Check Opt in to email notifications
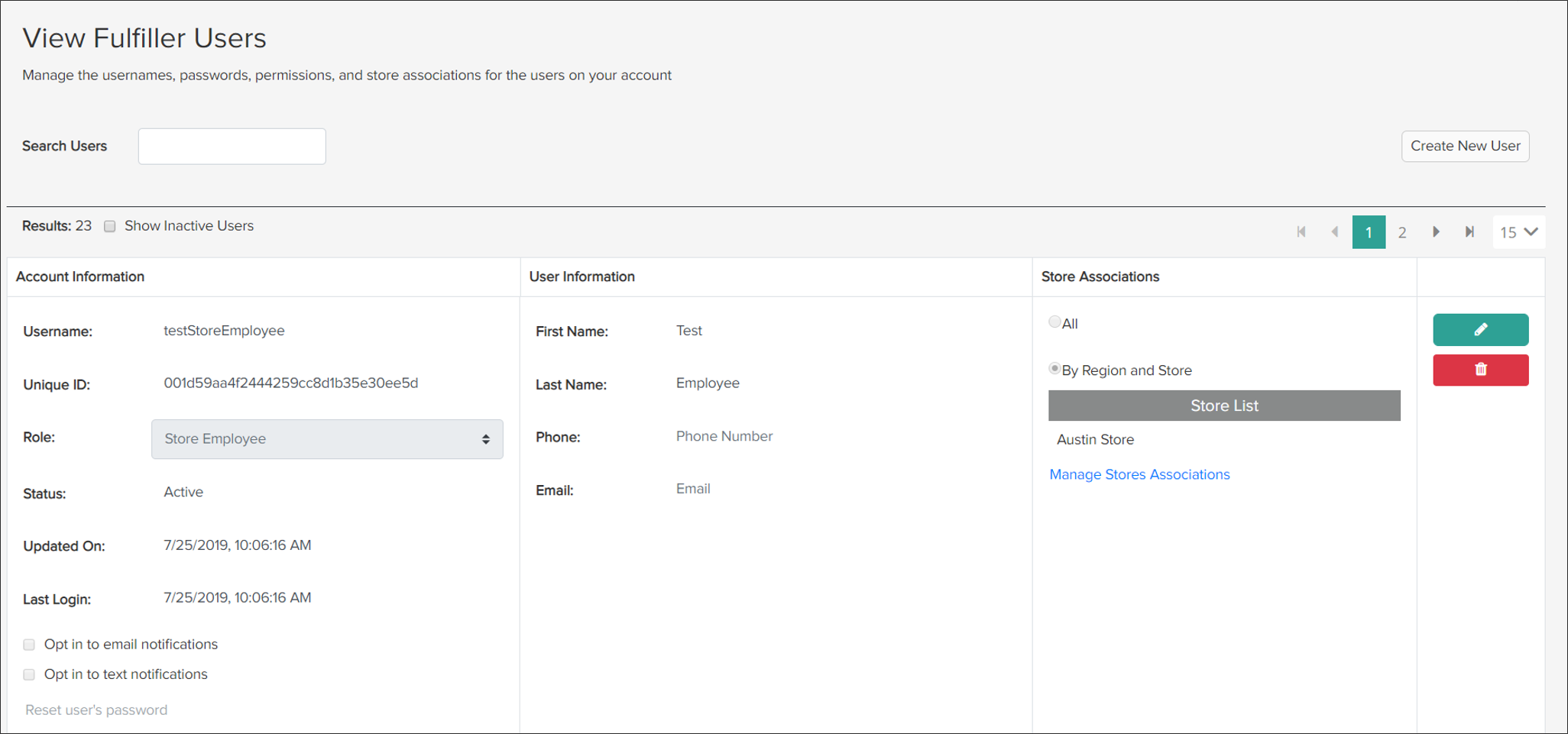The image size is (1568, 734). pos(28,644)
